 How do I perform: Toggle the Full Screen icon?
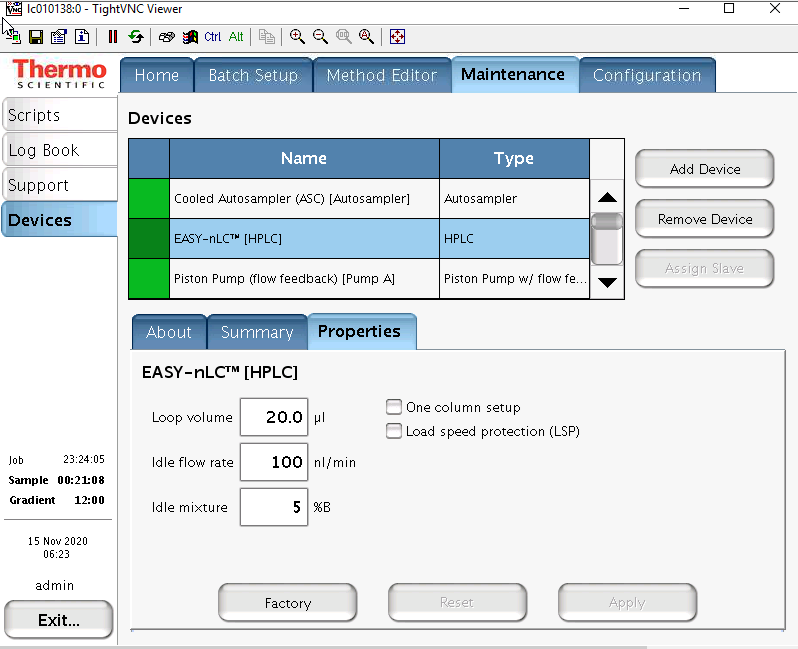pos(397,37)
